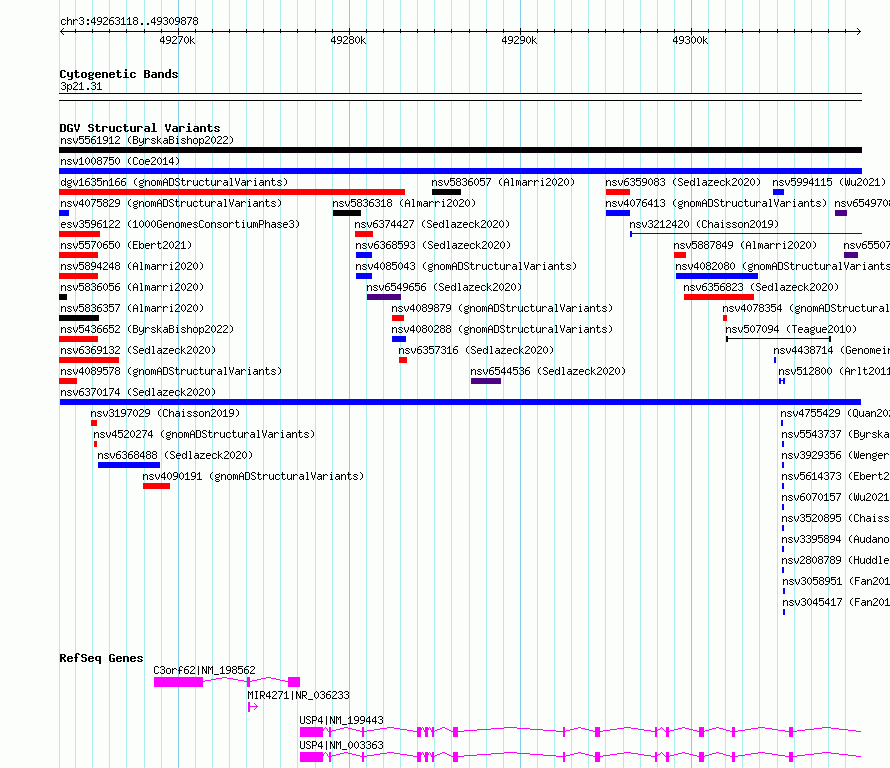Image resolution: width=890 pixels, height=768 pixels.
Task: Click nsv3395894 variant label
Action: click(x=836, y=539)
